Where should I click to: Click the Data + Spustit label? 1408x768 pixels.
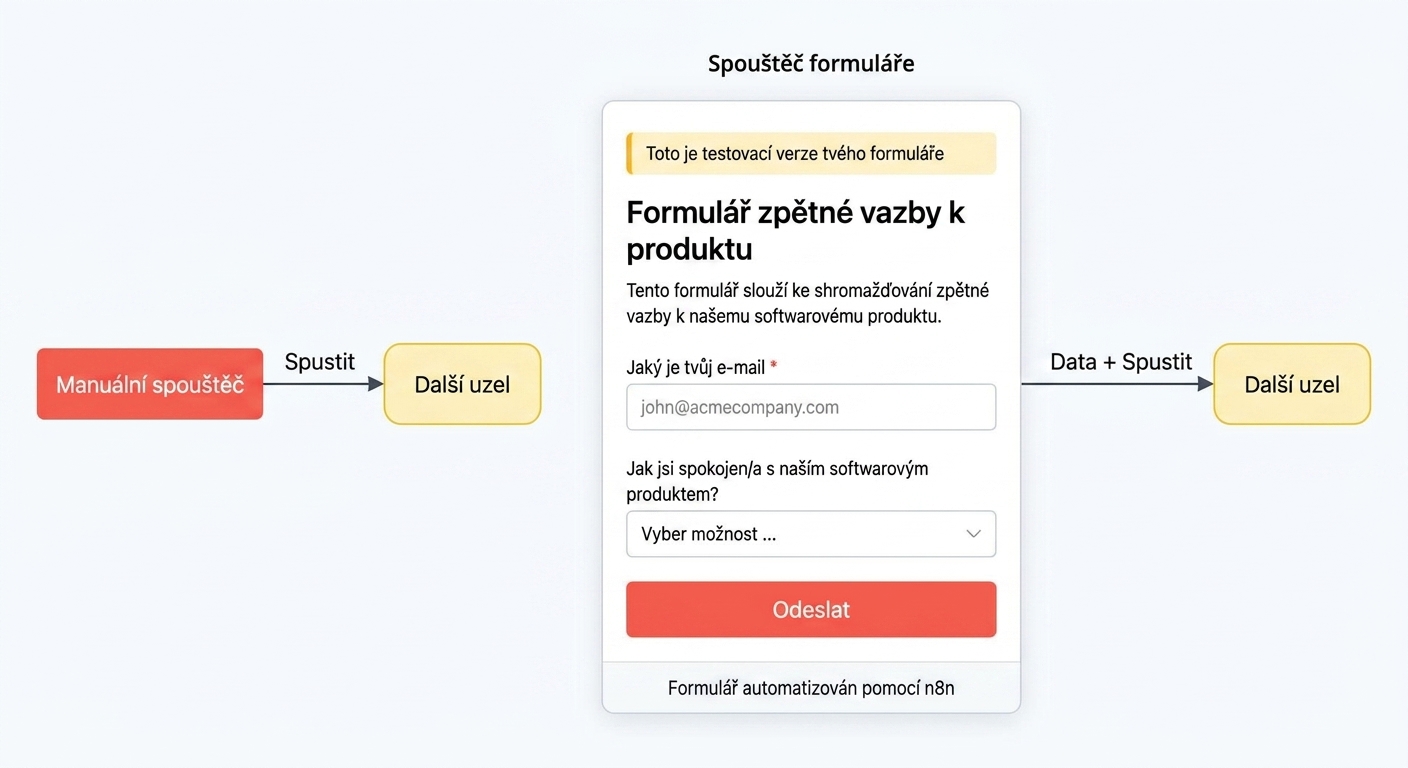click(x=1121, y=362)
